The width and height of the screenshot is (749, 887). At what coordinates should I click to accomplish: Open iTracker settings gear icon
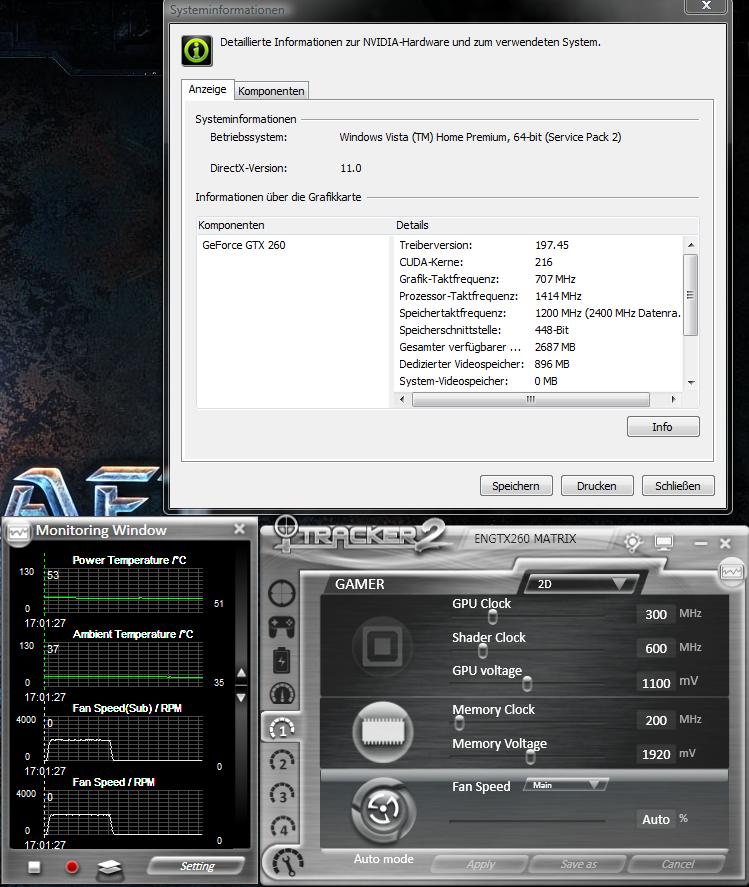(633, 543)
